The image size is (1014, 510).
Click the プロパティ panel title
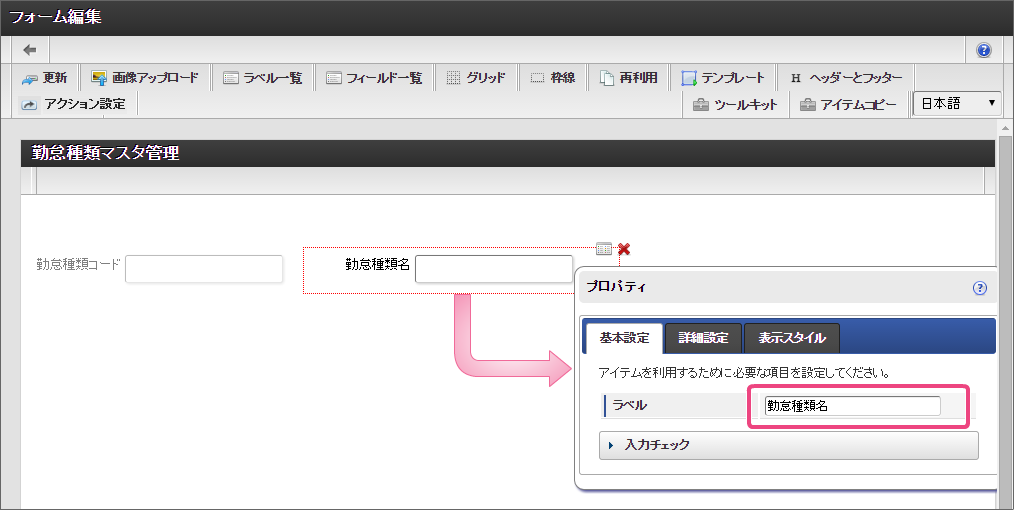point(616,286)
